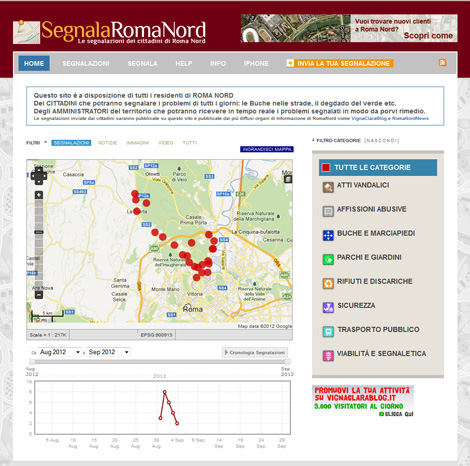470x466 pixels.
Task: Select the Atti Vandalici category icon
Action: [328, 188]
